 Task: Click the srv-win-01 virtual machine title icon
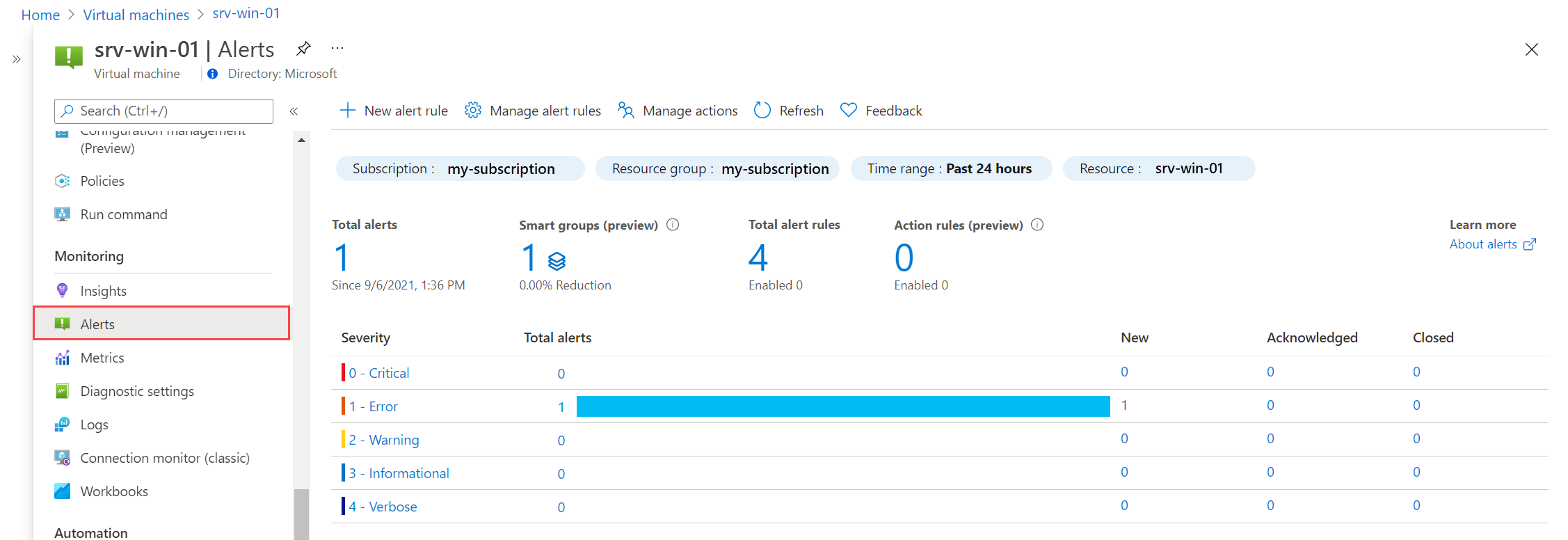(69, 56)
